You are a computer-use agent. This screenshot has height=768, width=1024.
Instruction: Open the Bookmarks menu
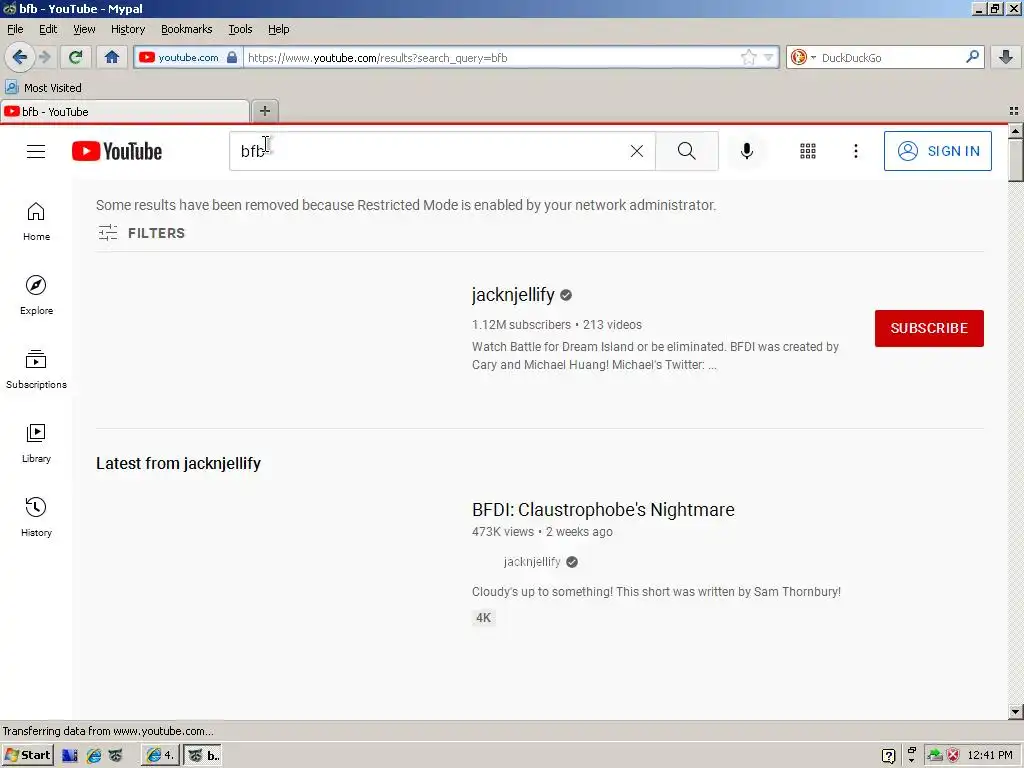pos(187,29)
